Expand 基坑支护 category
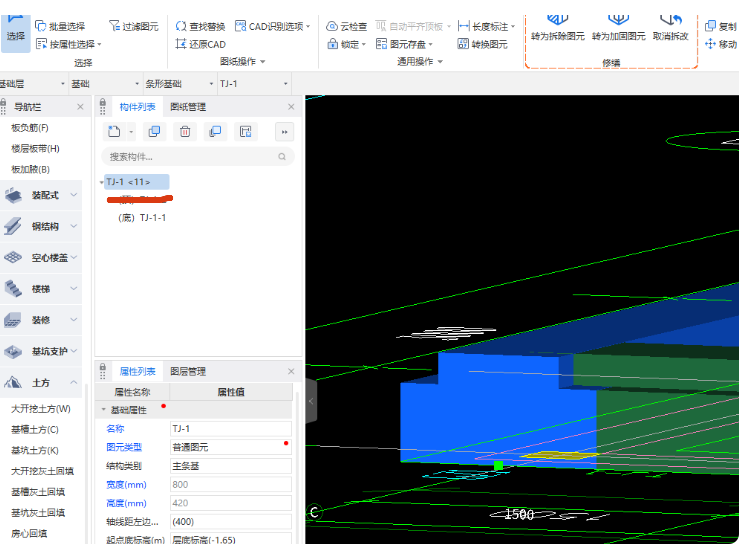Screen dimensions: 739x544 41,351
